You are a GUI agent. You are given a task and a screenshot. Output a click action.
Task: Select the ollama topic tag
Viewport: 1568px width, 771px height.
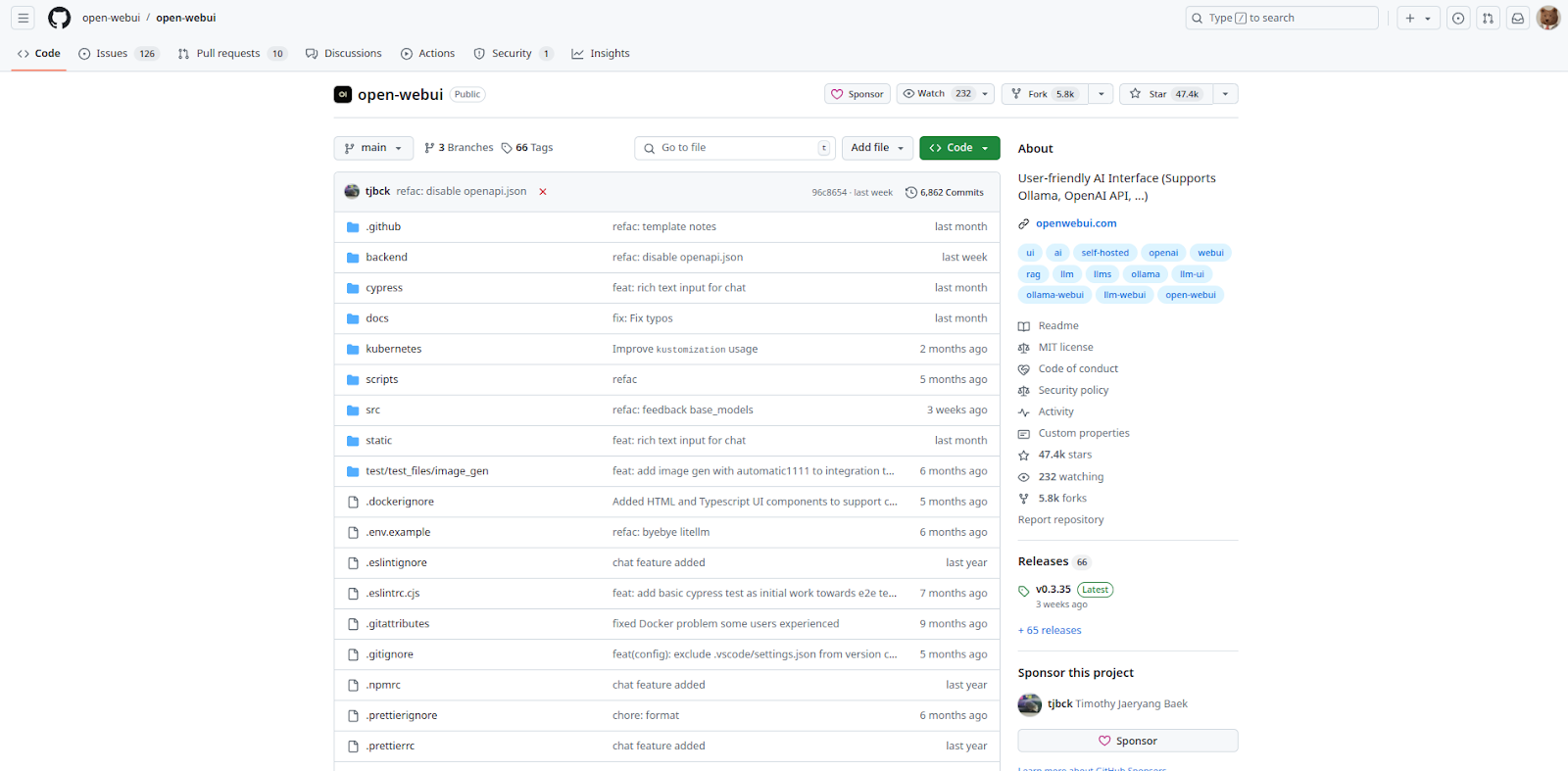(1146, 274)
